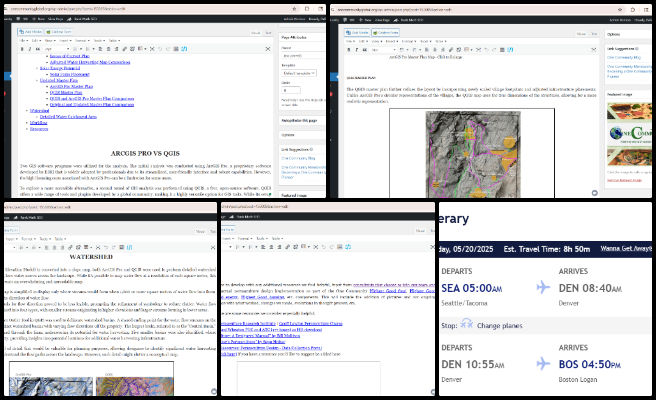This screenshot has width=656, height=400.
Task: Click Rank Math SEO in ARCGIS PRO VS QGIS admin bar
Action: pyautogui.click(x=85, y=19)
